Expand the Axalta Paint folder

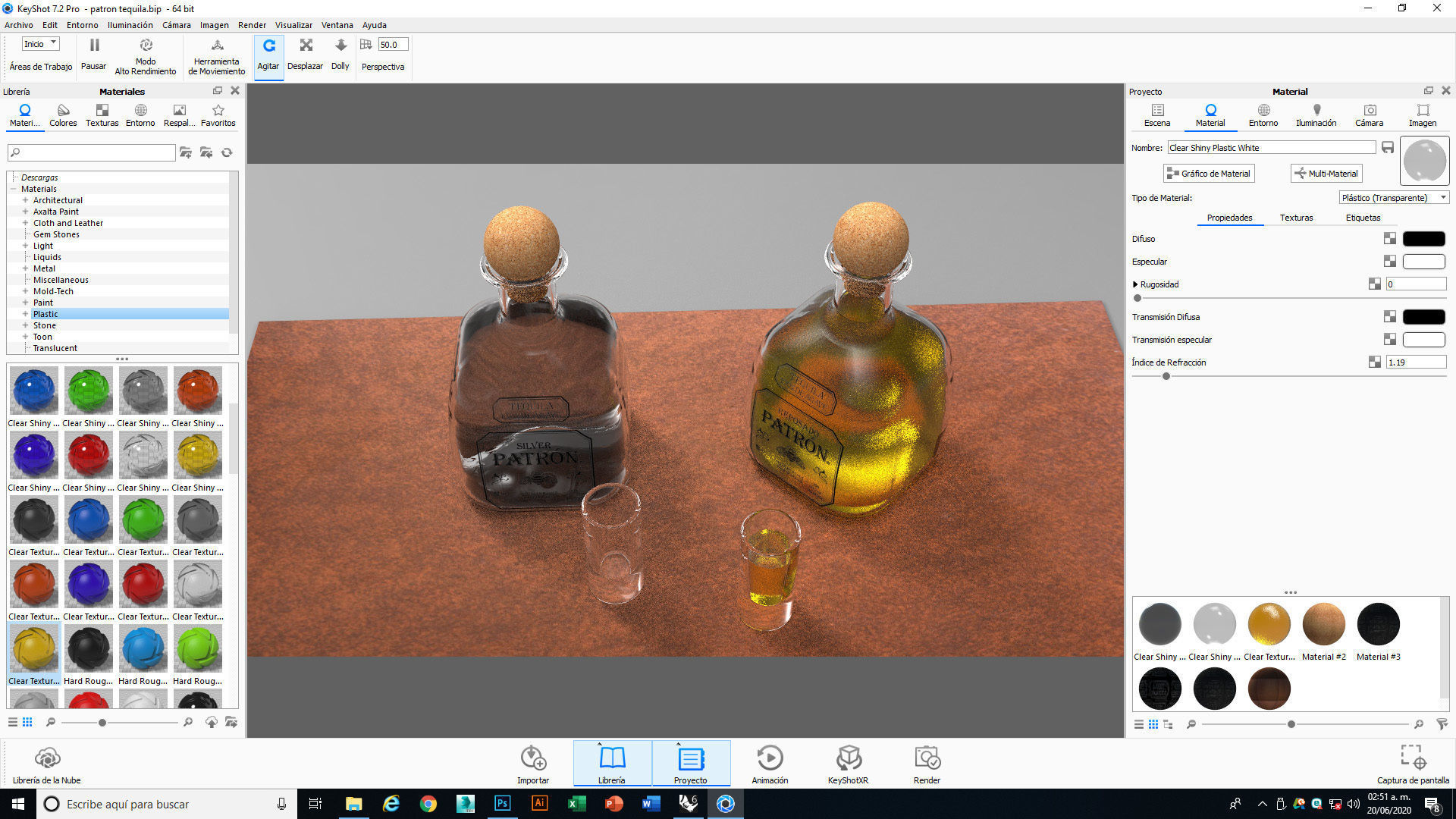pyautogui.click(x=25, y=212)
